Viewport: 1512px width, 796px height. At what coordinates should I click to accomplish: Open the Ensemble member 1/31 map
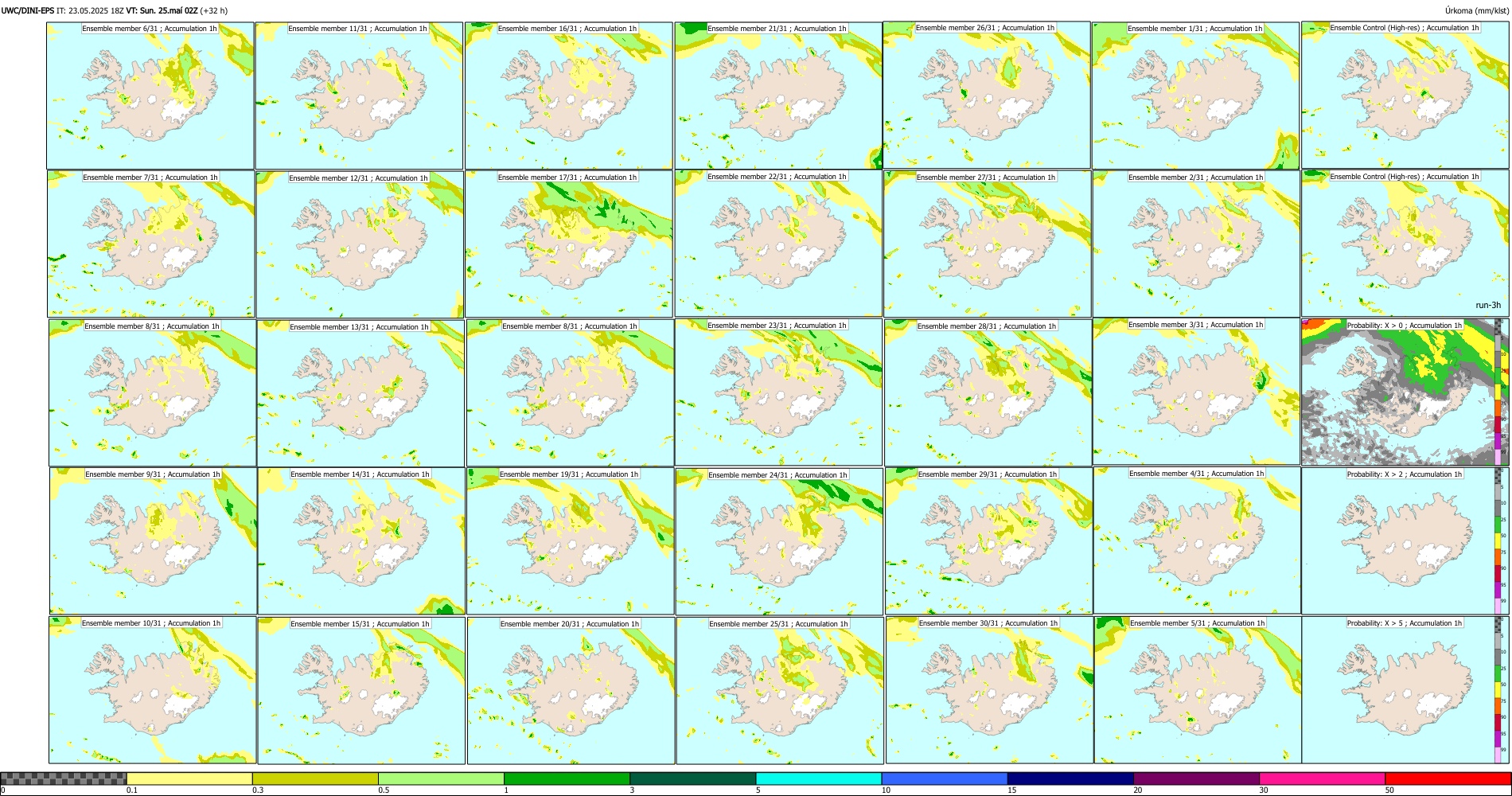coord(1195,96)
